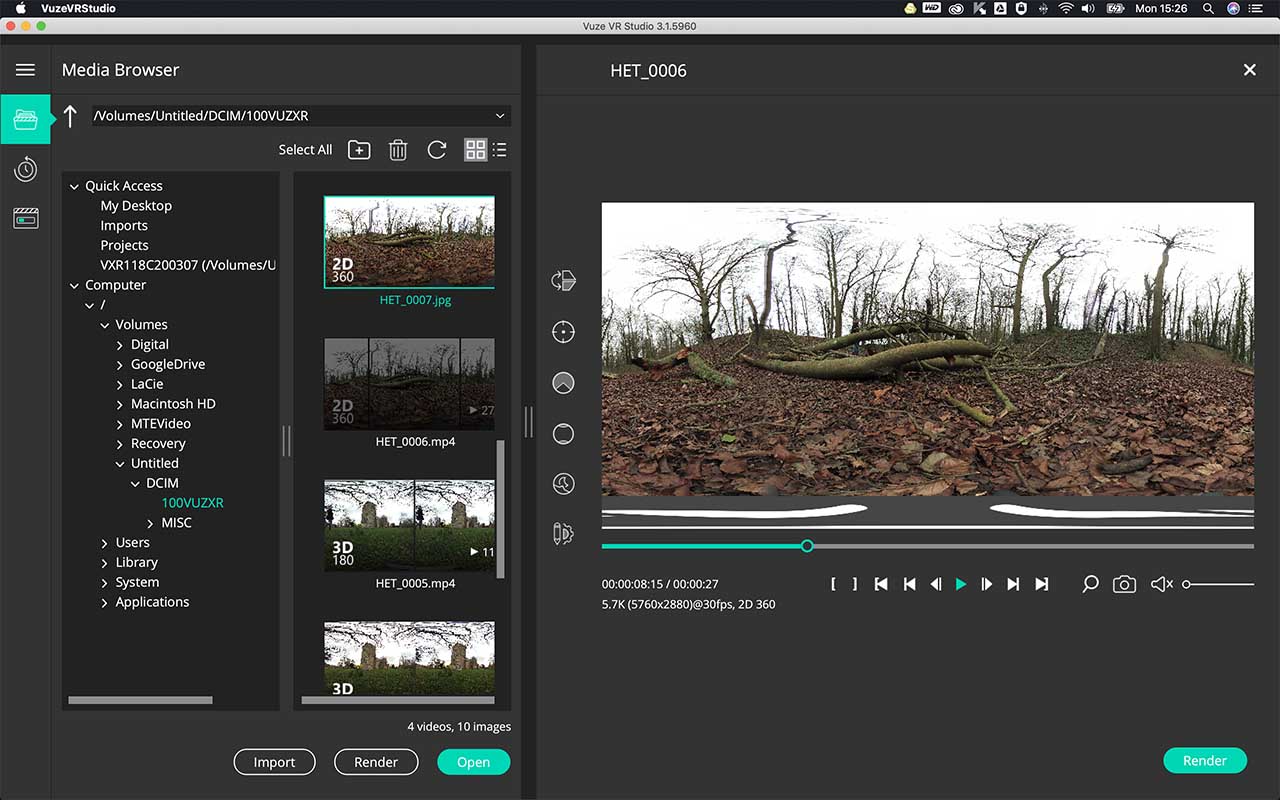The height and width of the screenshot is (800, 1280).
Task: Set the out-point bracket marker
Action: tap(855, 584)
